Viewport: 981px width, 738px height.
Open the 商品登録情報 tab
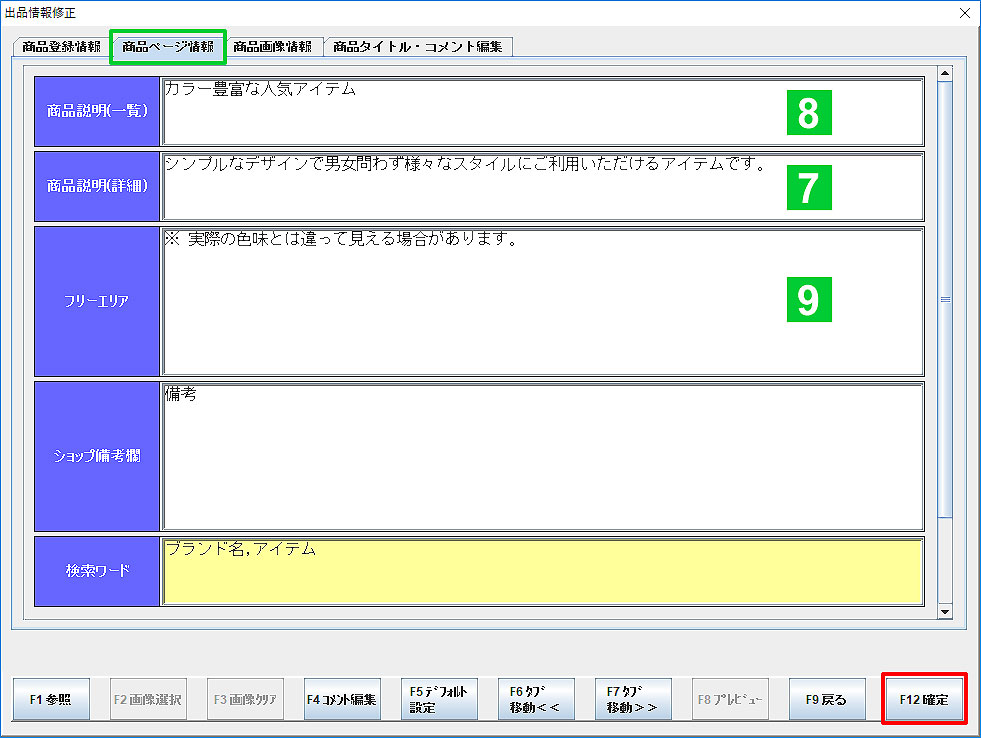[x=61, y=47]
